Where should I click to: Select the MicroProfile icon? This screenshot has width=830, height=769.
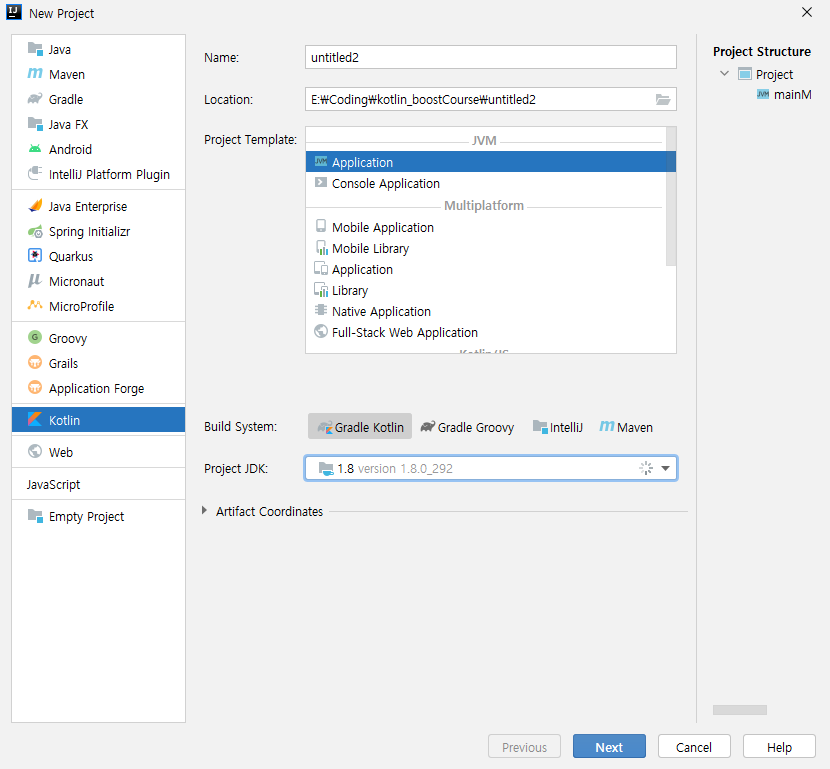click(x=35, y=306)
